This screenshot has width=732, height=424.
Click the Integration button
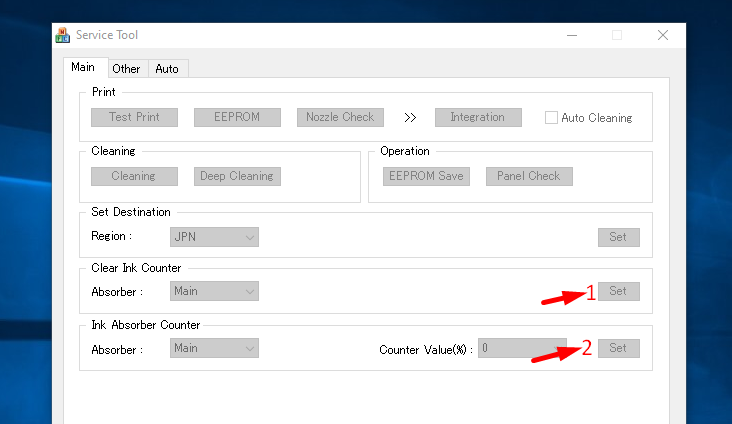478,117
